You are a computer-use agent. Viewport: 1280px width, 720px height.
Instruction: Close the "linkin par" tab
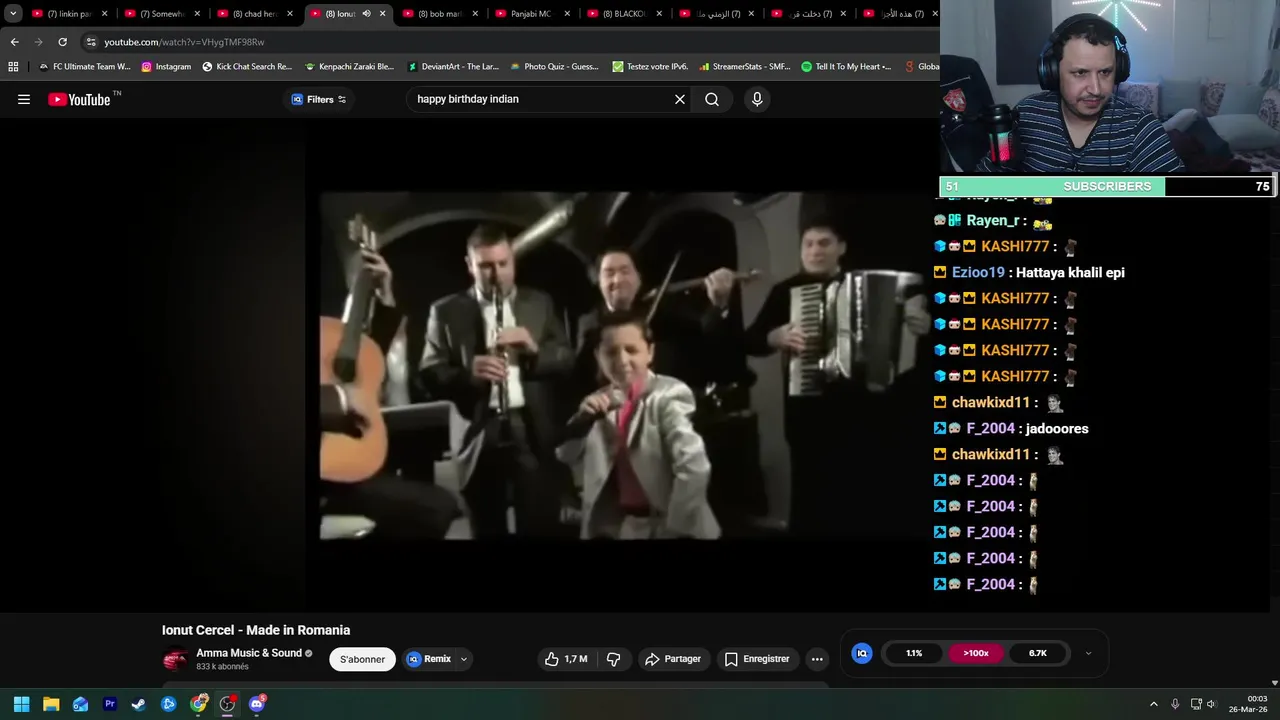click(104, 14)
